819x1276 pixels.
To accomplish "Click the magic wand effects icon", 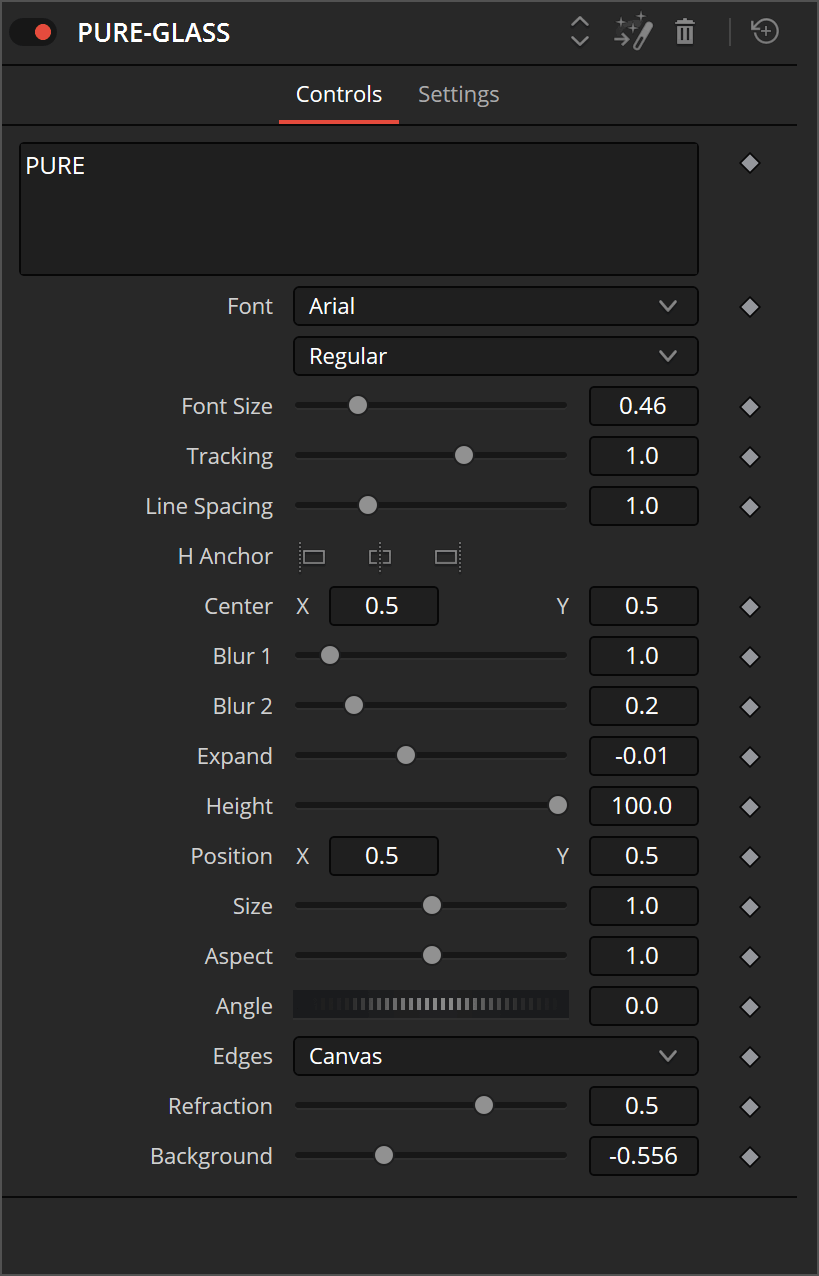I will 633,32.
